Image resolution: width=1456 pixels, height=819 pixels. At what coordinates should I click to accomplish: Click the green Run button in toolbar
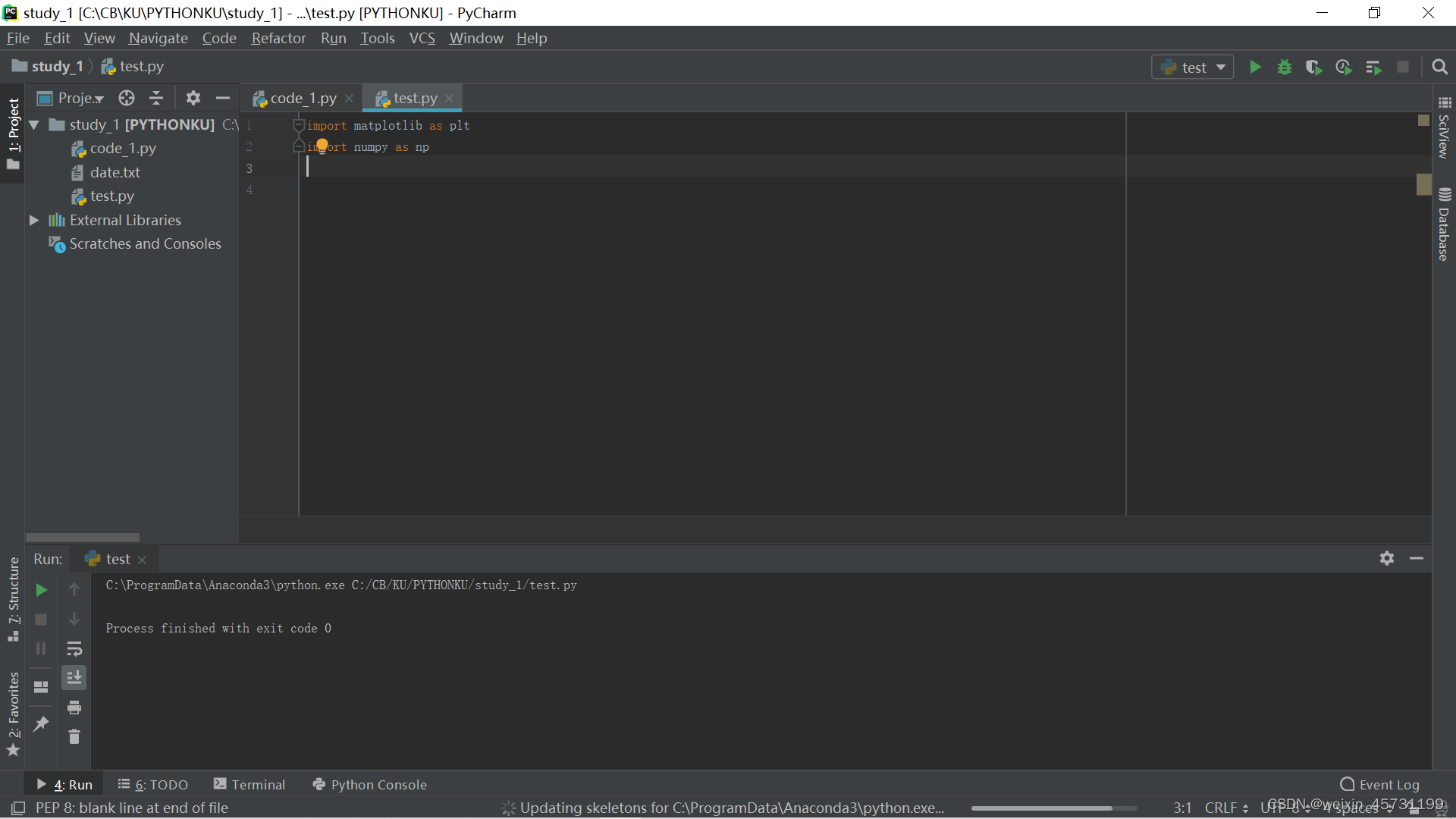(x=1255, y=67)
